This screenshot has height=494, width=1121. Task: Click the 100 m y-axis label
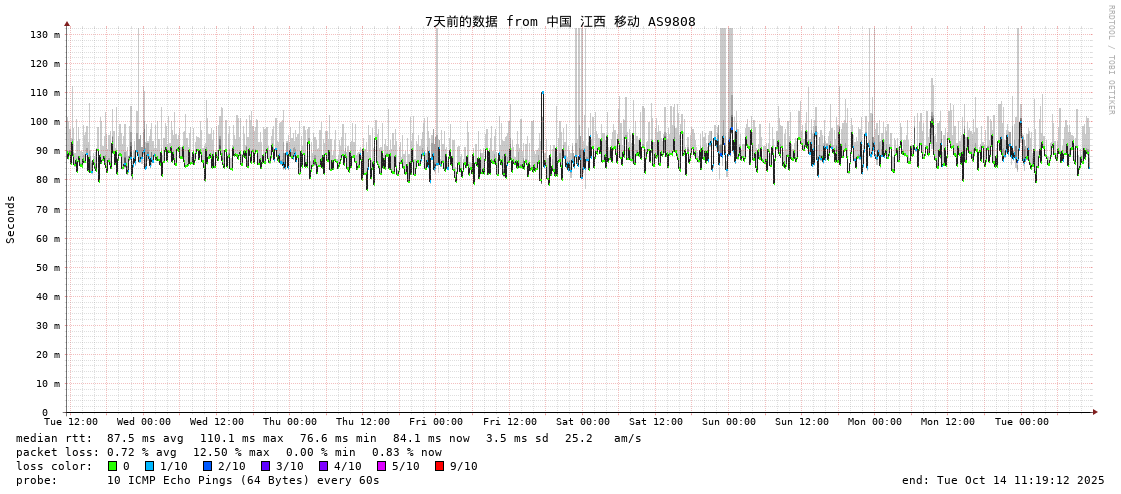click(x=44, y=122)
